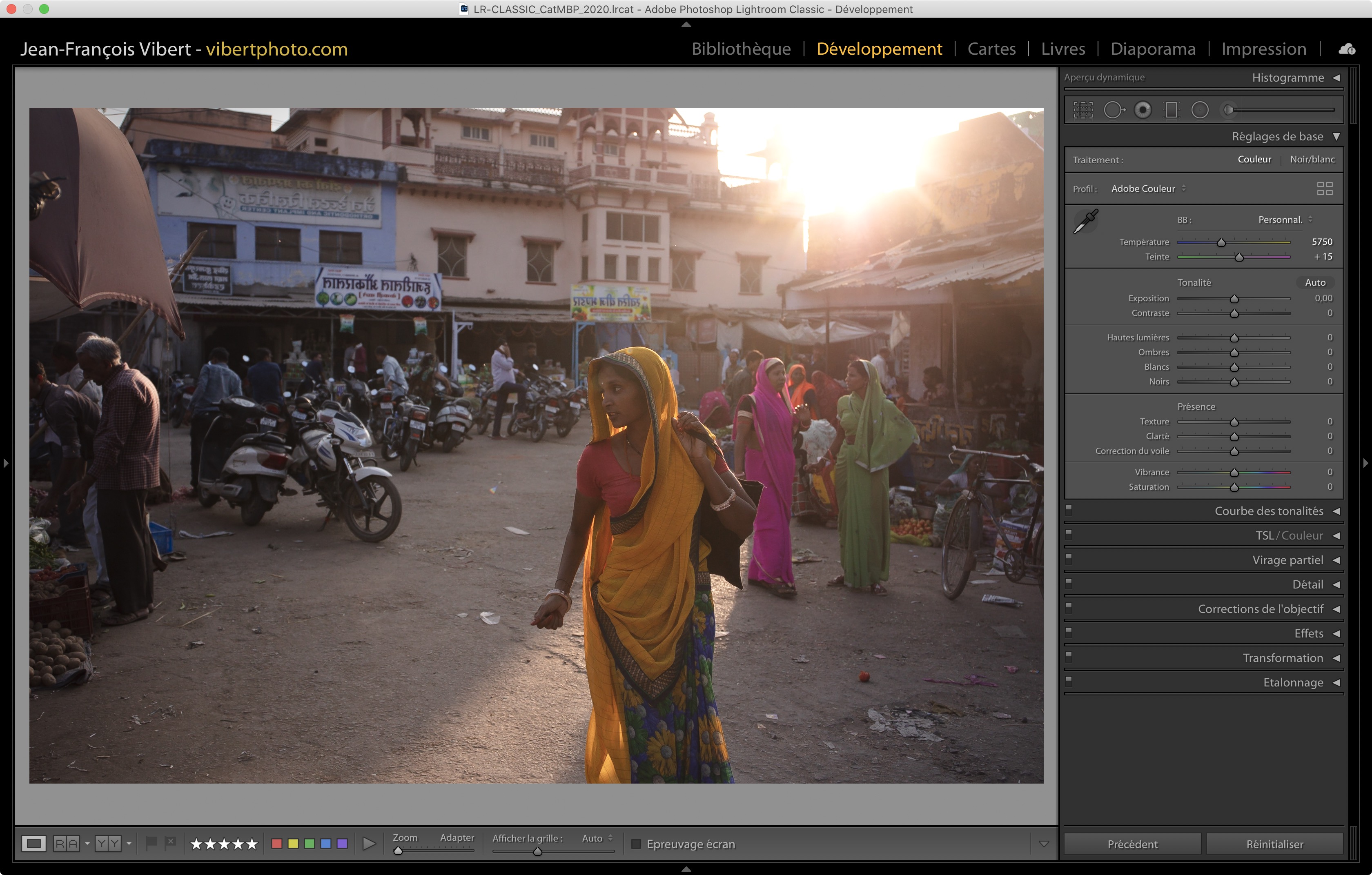This screenshot has width=1372, height=875.
Task: Click the Auto tonality button
Action: coord(1315,282)
